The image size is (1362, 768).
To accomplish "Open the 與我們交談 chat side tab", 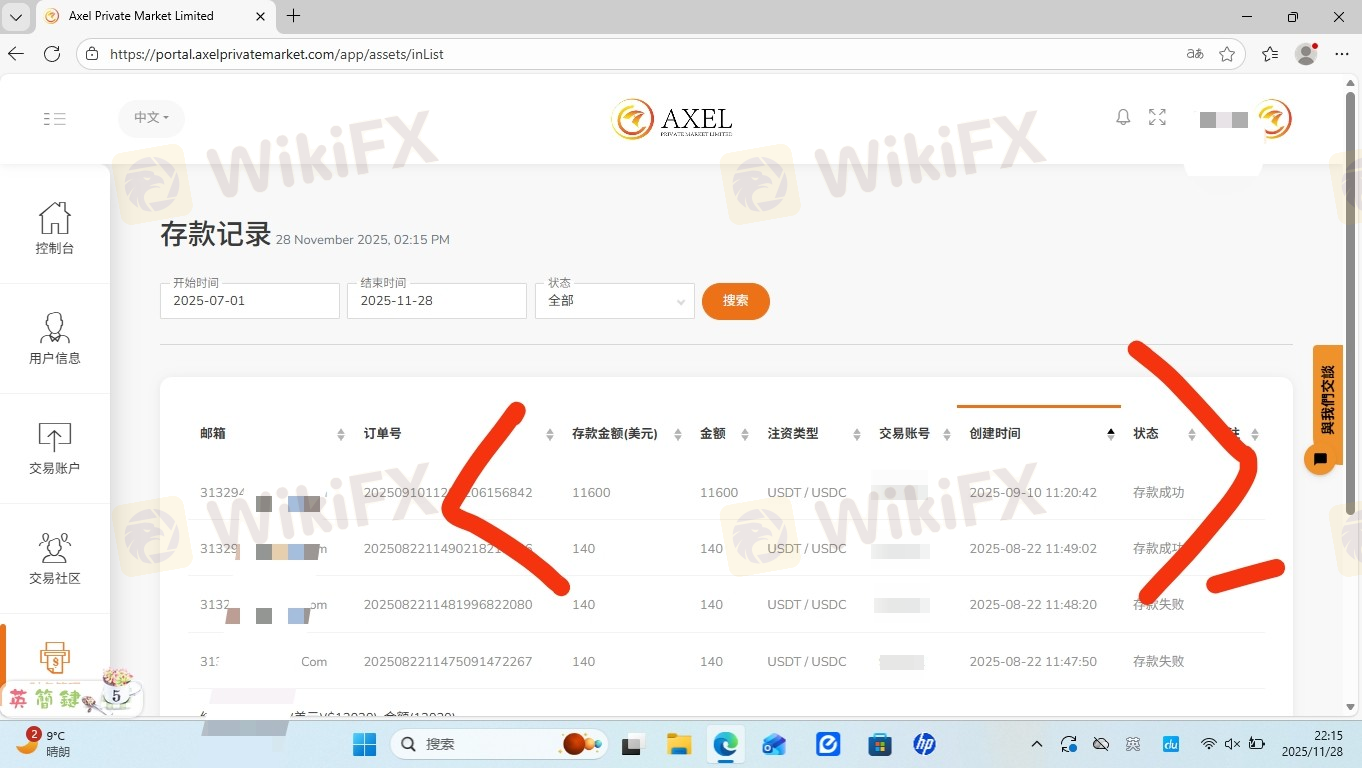I will 1328,398.
